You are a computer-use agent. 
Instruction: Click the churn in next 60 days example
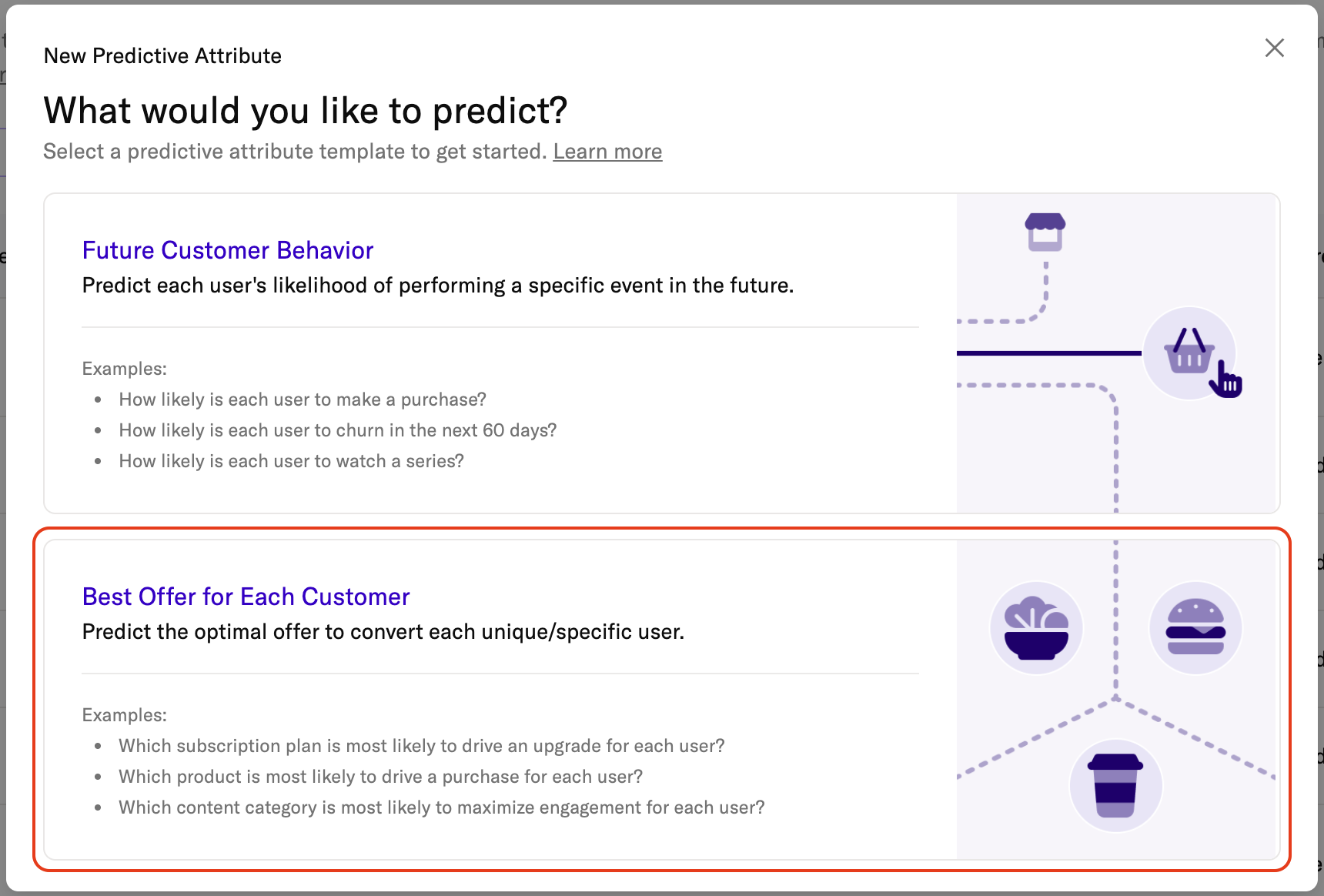[x=337, y=430]
